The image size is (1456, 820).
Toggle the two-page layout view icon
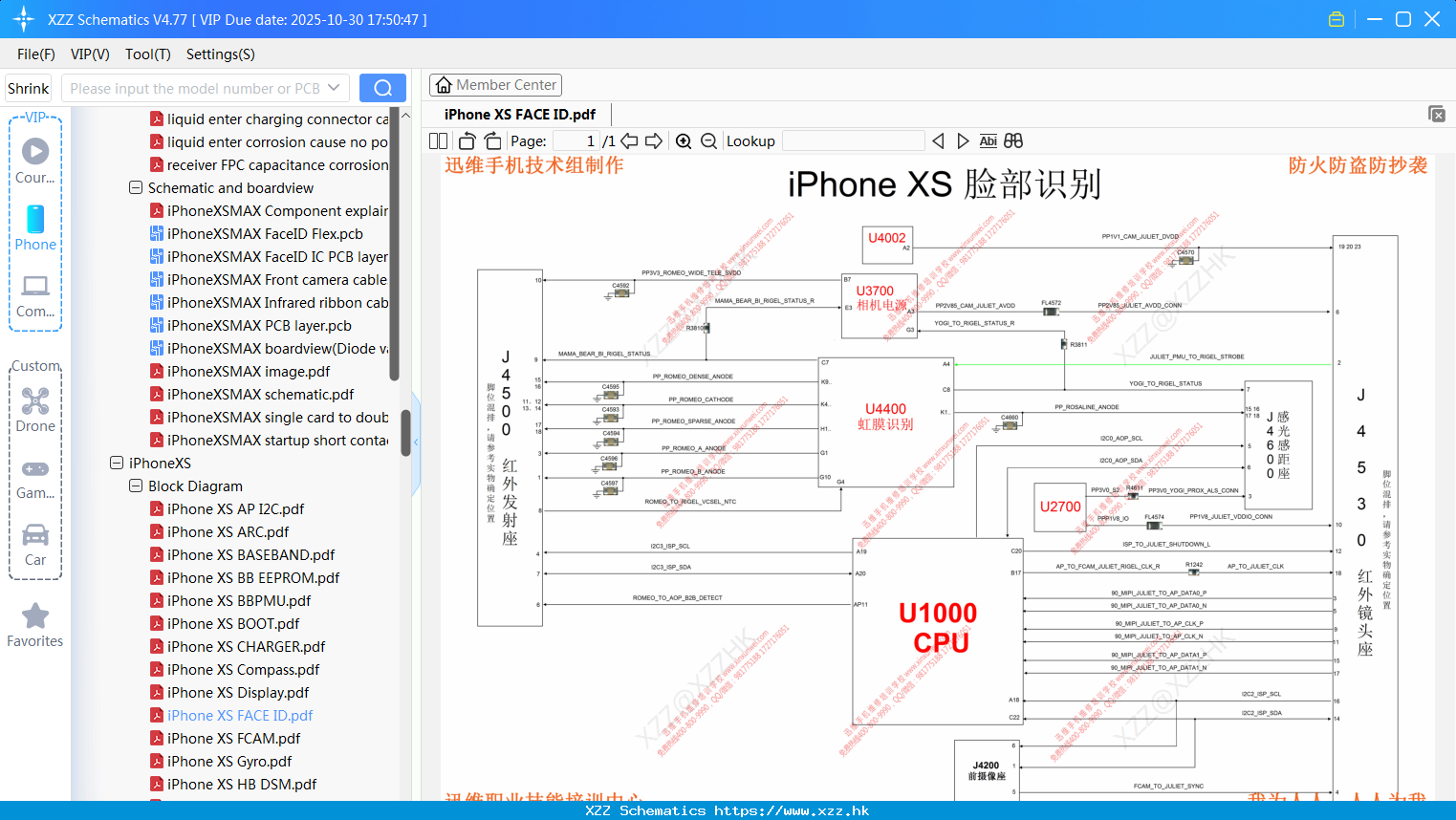click(x=438, y=140)
